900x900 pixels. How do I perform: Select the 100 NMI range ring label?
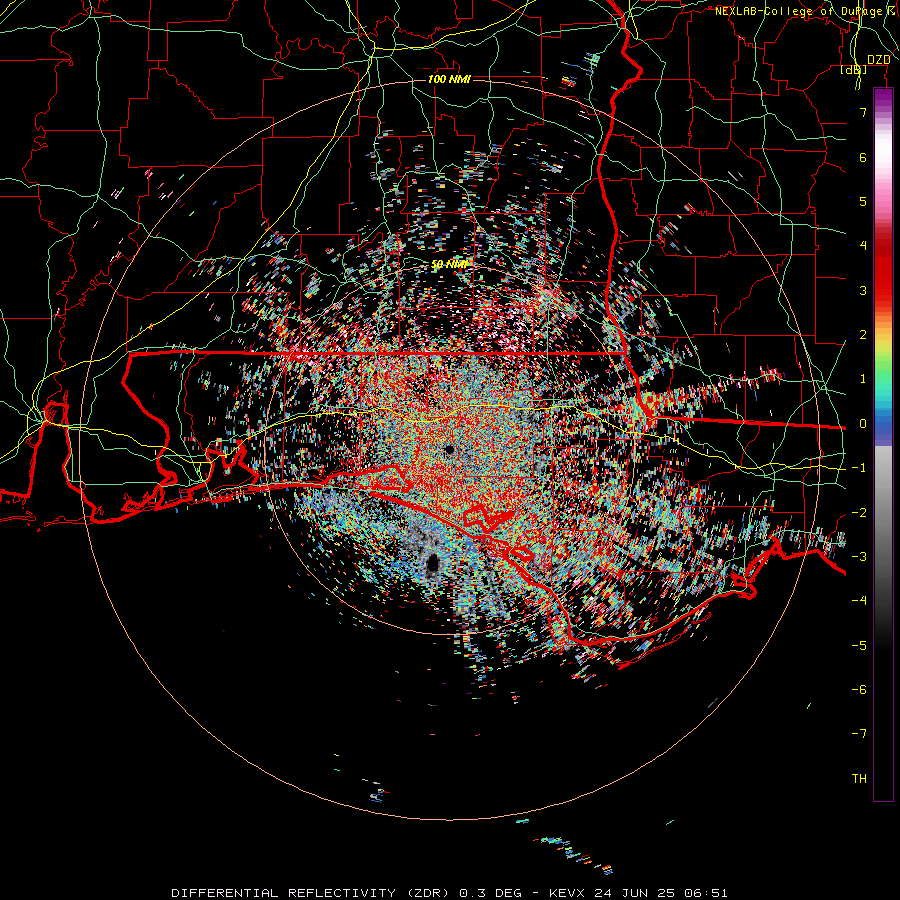pos(449,79)
